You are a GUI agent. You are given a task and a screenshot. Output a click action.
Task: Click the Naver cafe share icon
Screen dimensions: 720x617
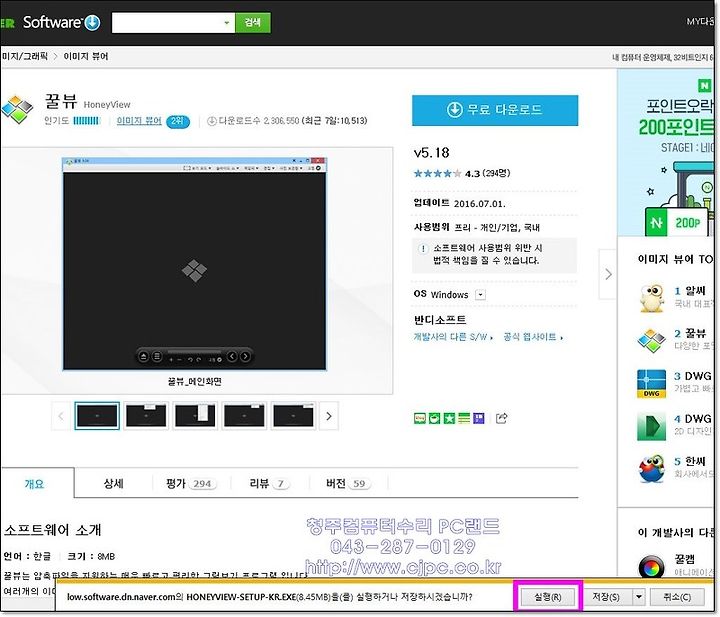434,418
